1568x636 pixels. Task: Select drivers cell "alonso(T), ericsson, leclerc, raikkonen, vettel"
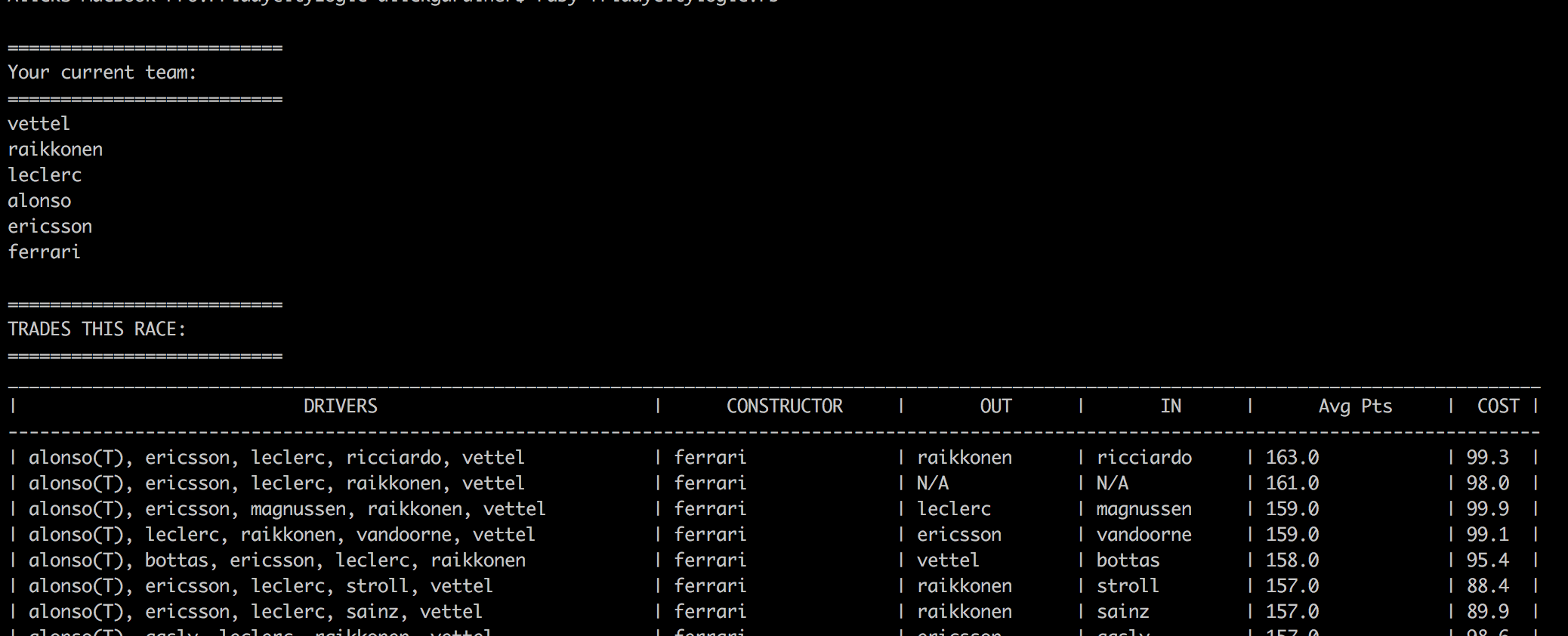click(x=276, y=483)
